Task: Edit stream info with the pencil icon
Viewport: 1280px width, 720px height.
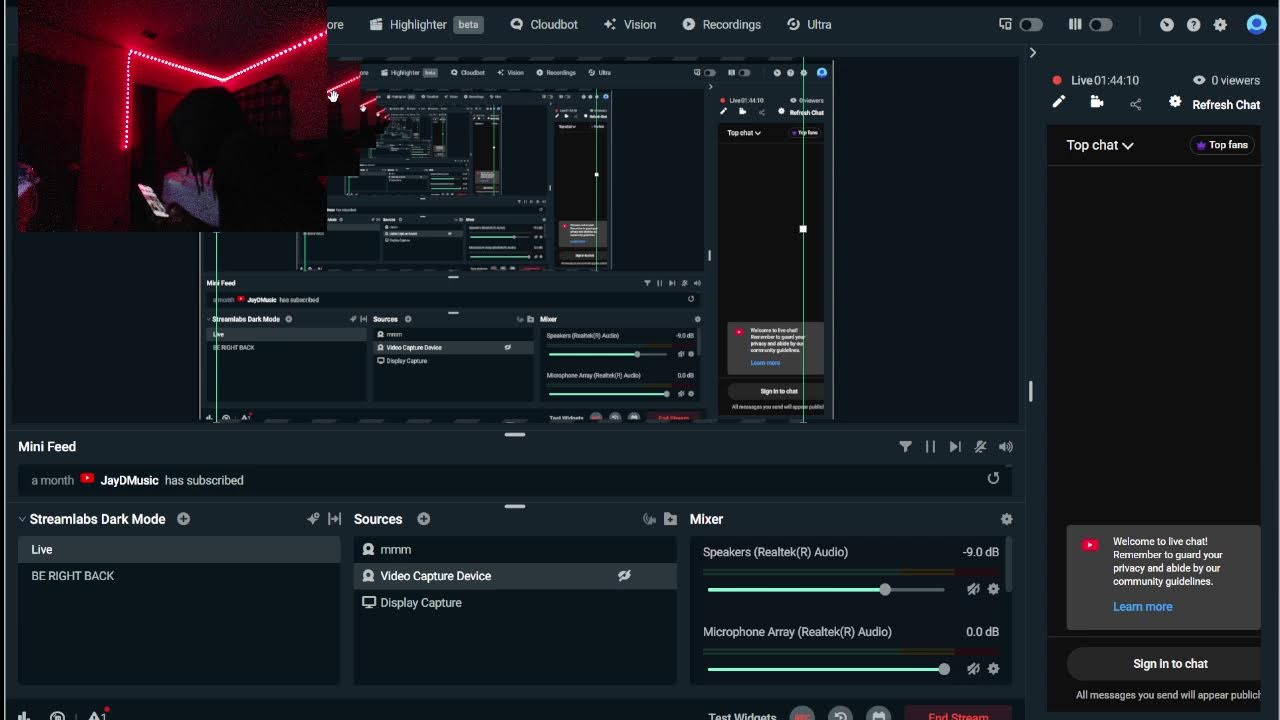Action: (1059, 102)
